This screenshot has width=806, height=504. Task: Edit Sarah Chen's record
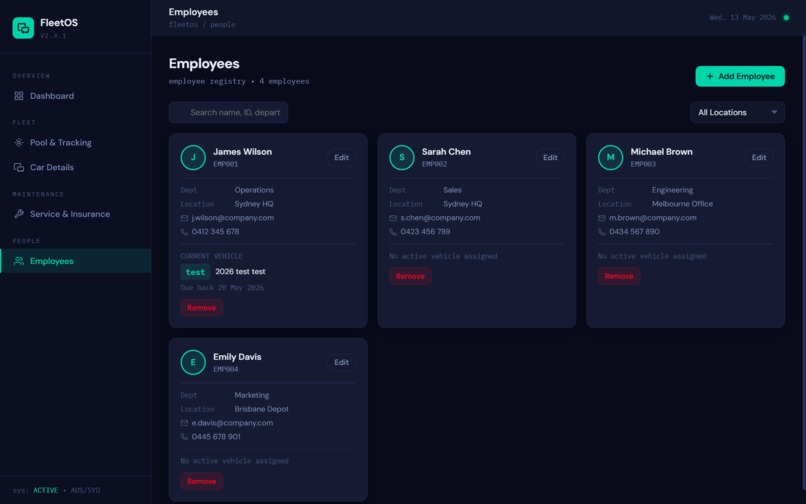point(550,157)
